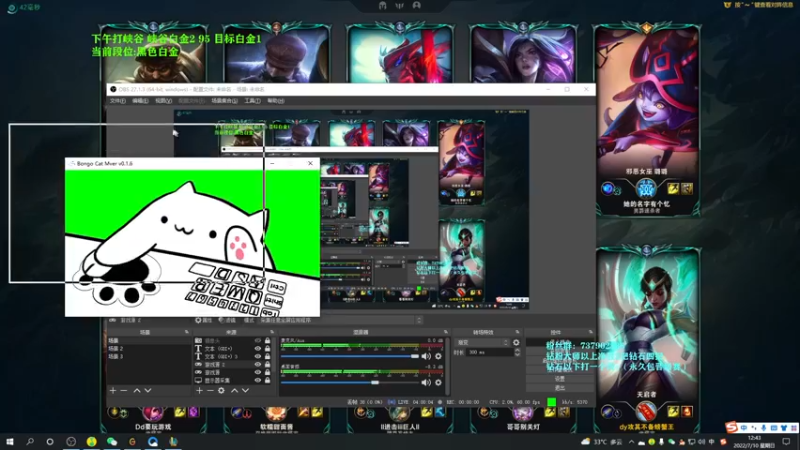
Task: Pop out the audio mixer dock panel
Action: 445,332
